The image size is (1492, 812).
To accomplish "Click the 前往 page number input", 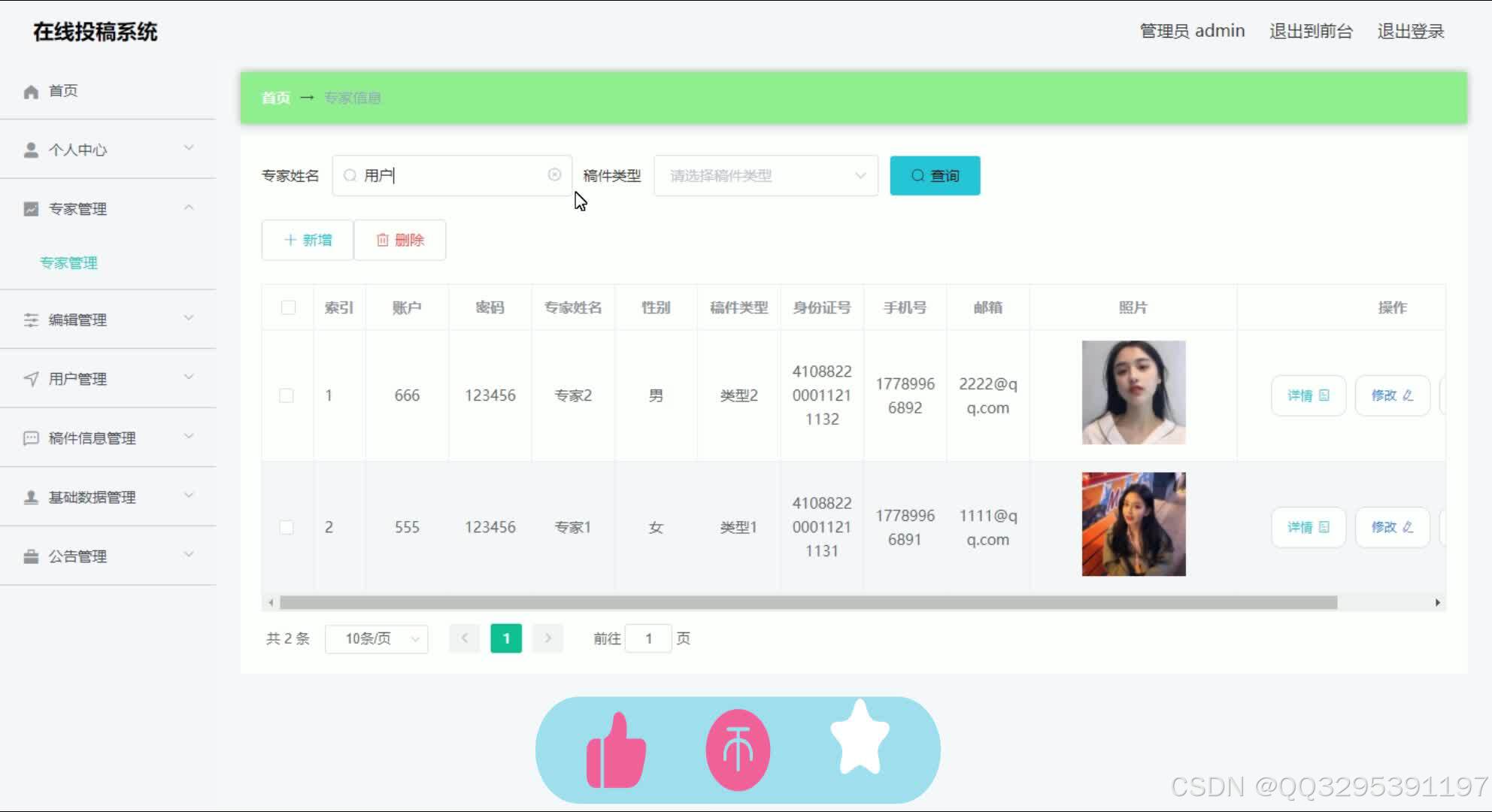I will (x=648, y=638).
